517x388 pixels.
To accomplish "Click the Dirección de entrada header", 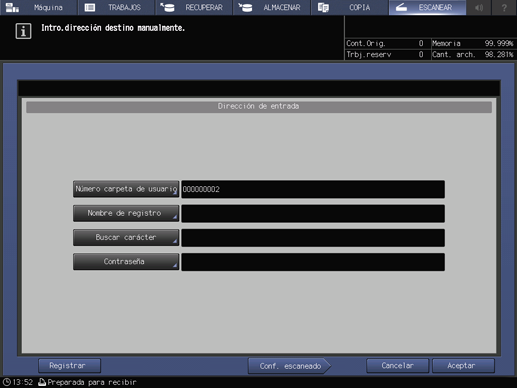I will (x=259, y=106).
